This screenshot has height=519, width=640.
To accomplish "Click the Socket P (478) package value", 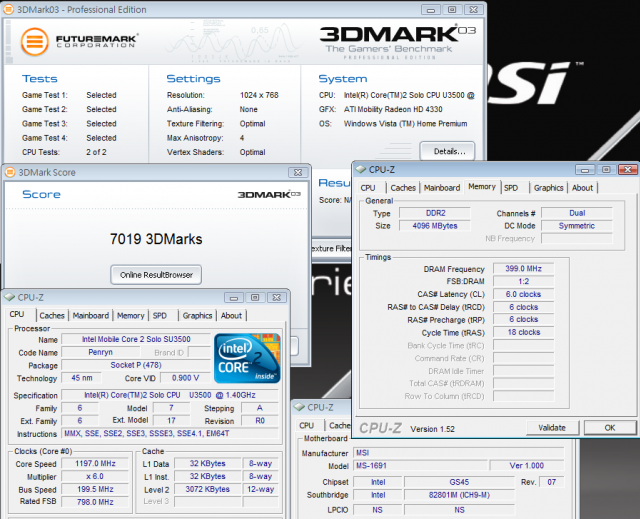I will coord(136,365).
